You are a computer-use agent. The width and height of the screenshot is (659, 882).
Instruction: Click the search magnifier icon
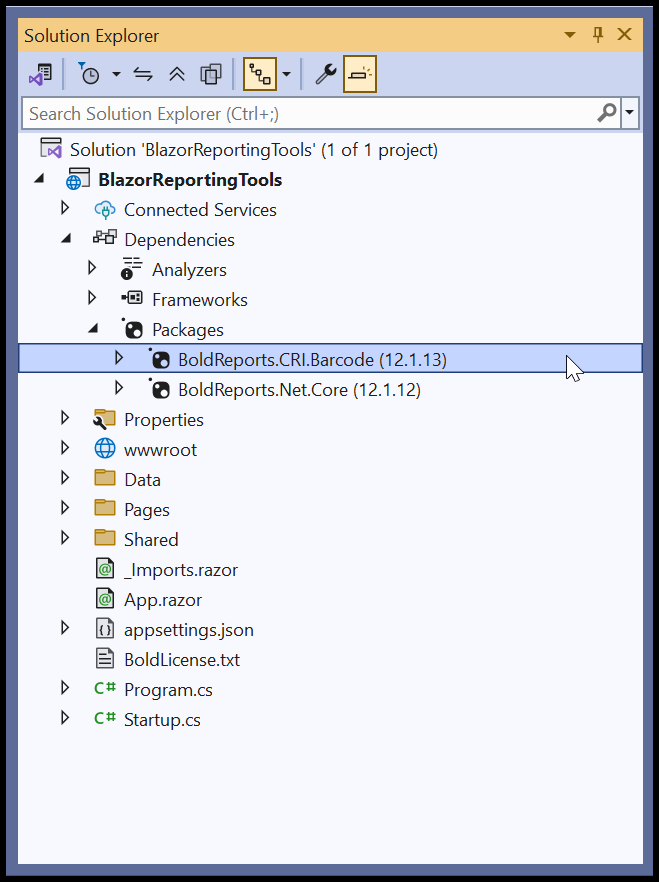[607, 113]
